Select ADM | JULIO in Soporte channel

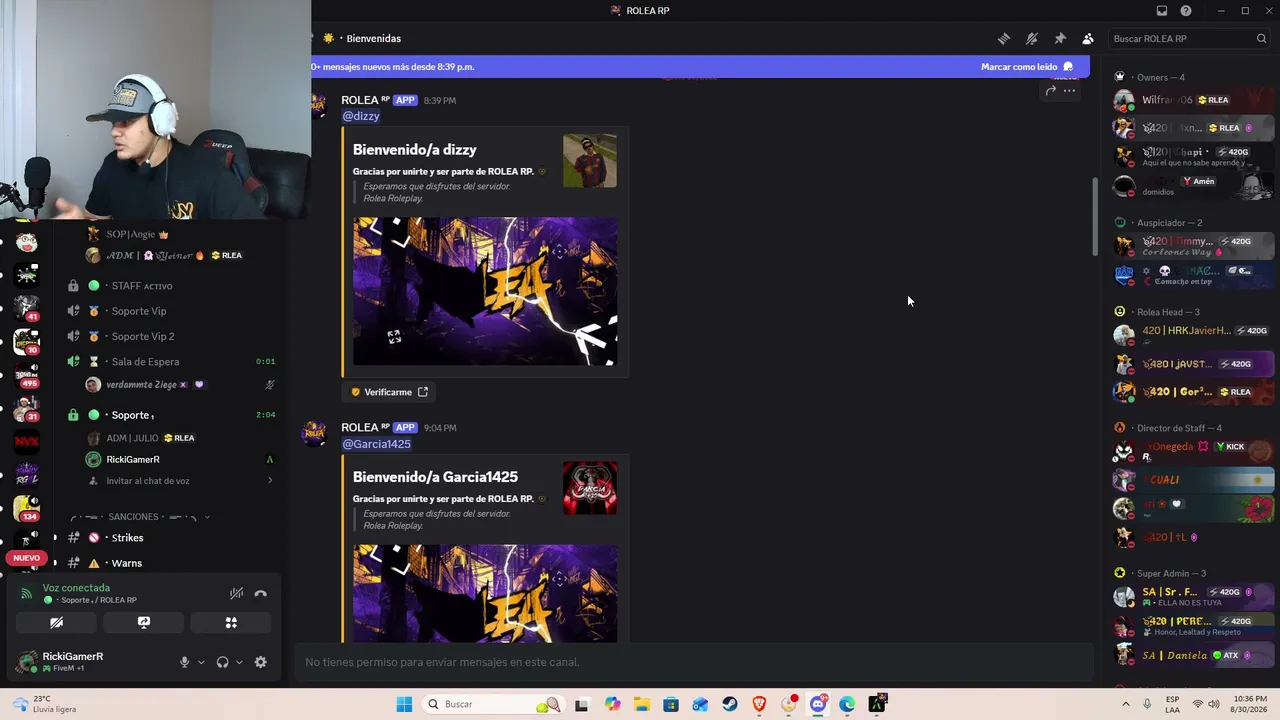click(x=132, y=438)
